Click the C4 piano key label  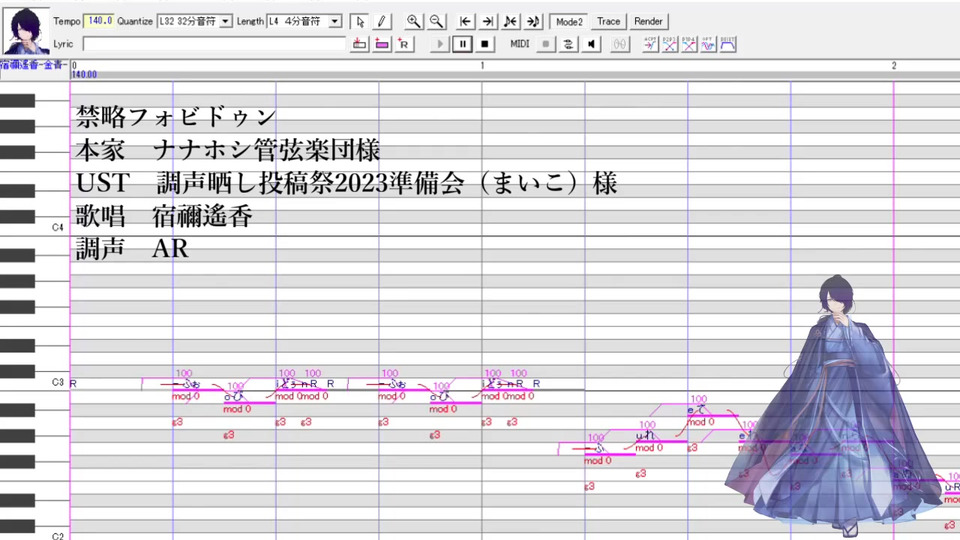(58, 228)
